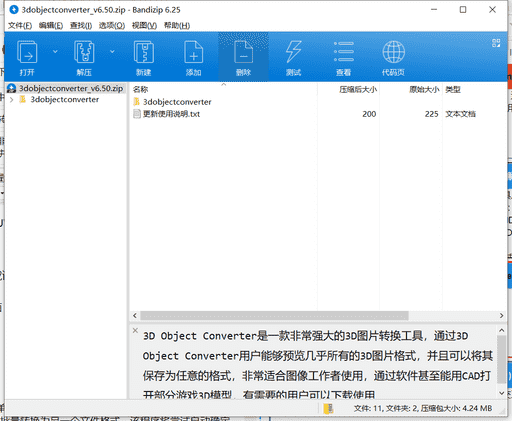The height and width of the screenshot is (421, 512).
Task: Change encoding with 代码页 globe icon
Action: coord(393,57)
